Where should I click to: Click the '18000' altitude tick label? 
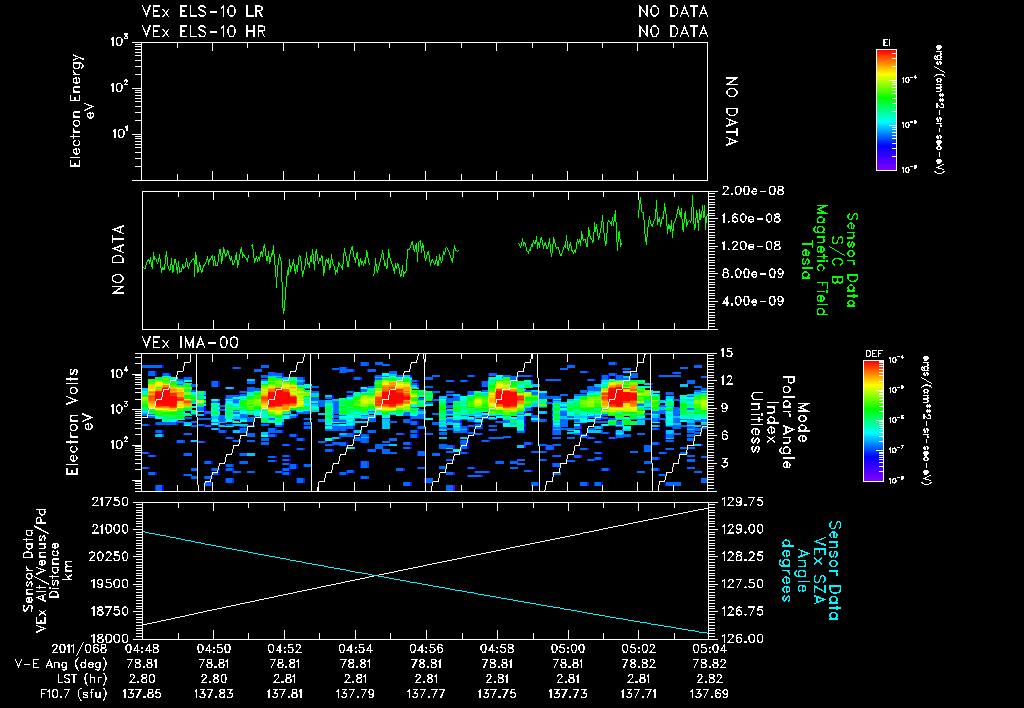(110, 639)
